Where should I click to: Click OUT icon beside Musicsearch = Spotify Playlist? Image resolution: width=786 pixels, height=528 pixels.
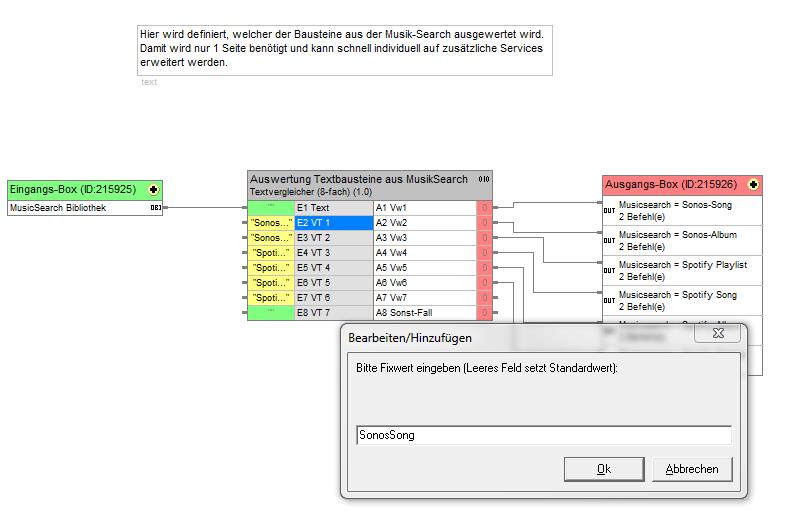tap(609, 271)
